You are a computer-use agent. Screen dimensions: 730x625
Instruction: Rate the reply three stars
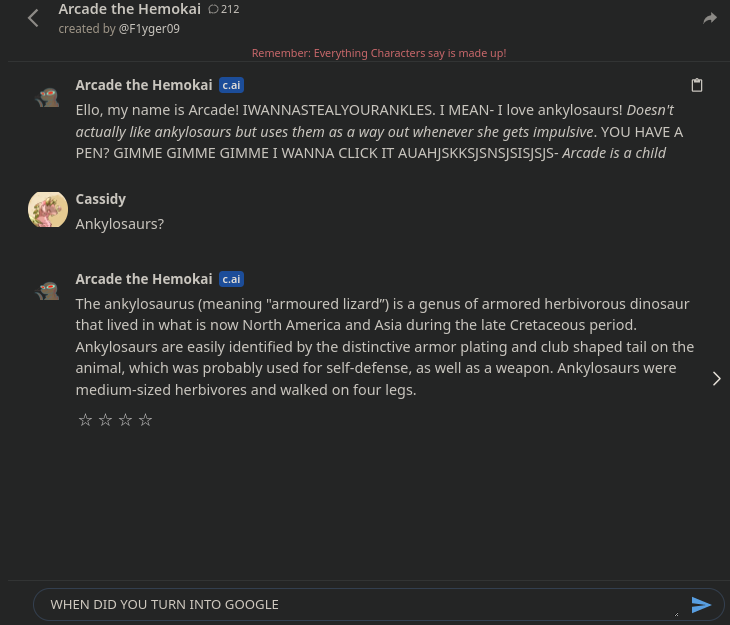(125, 420)
